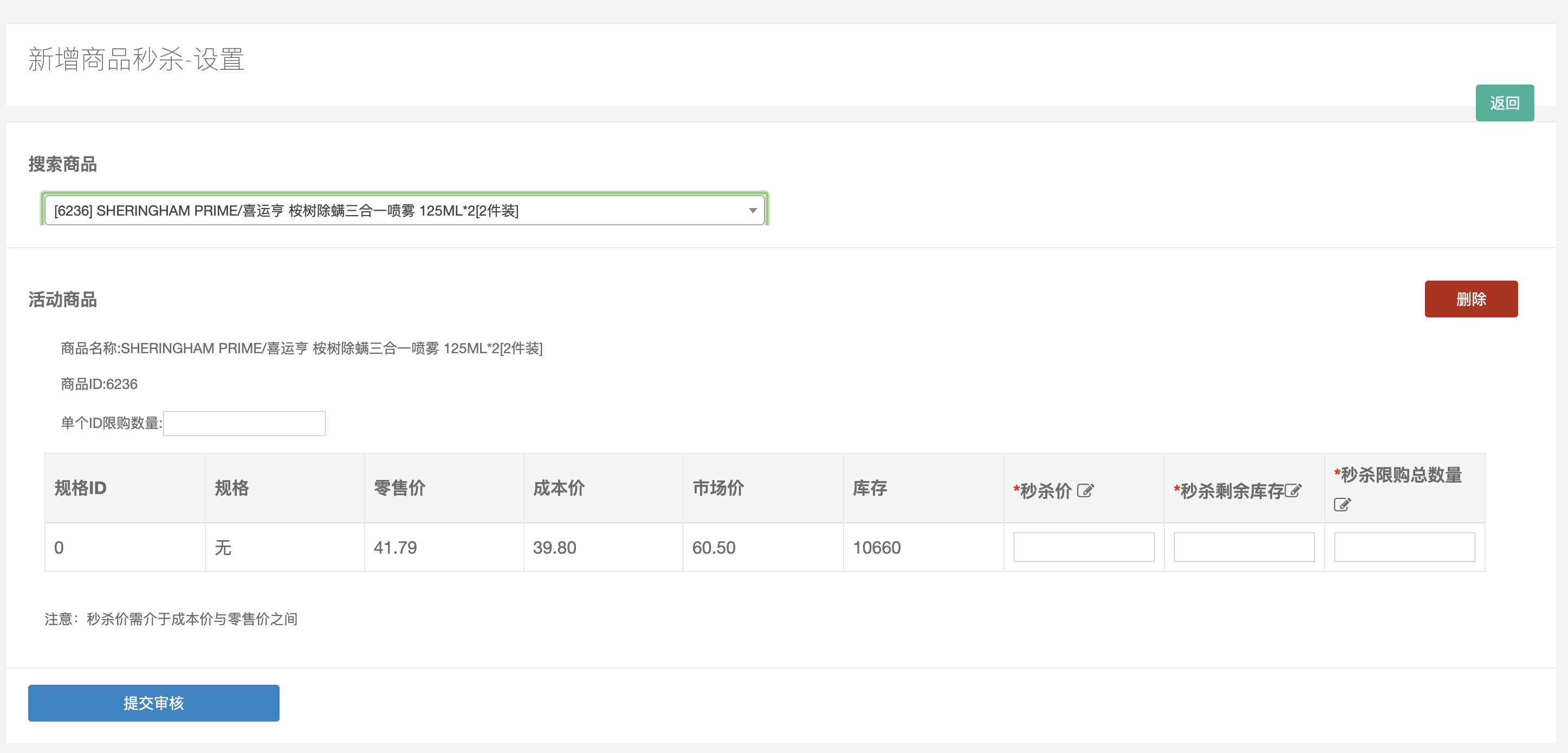The image size is (1568, 753).
Task: Submit with the 提交审核 button
Action: 153,703
